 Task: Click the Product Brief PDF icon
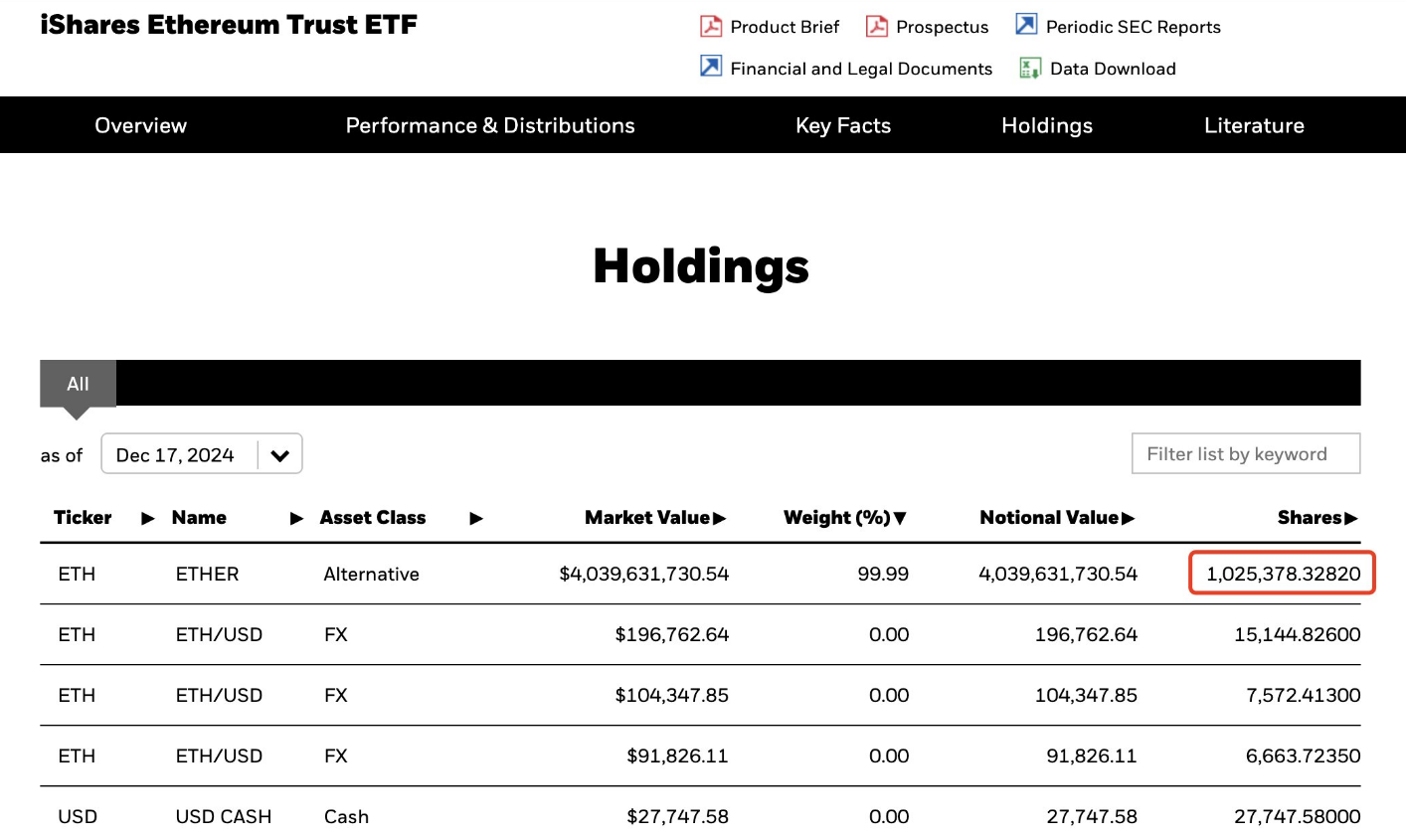(711, 26)
